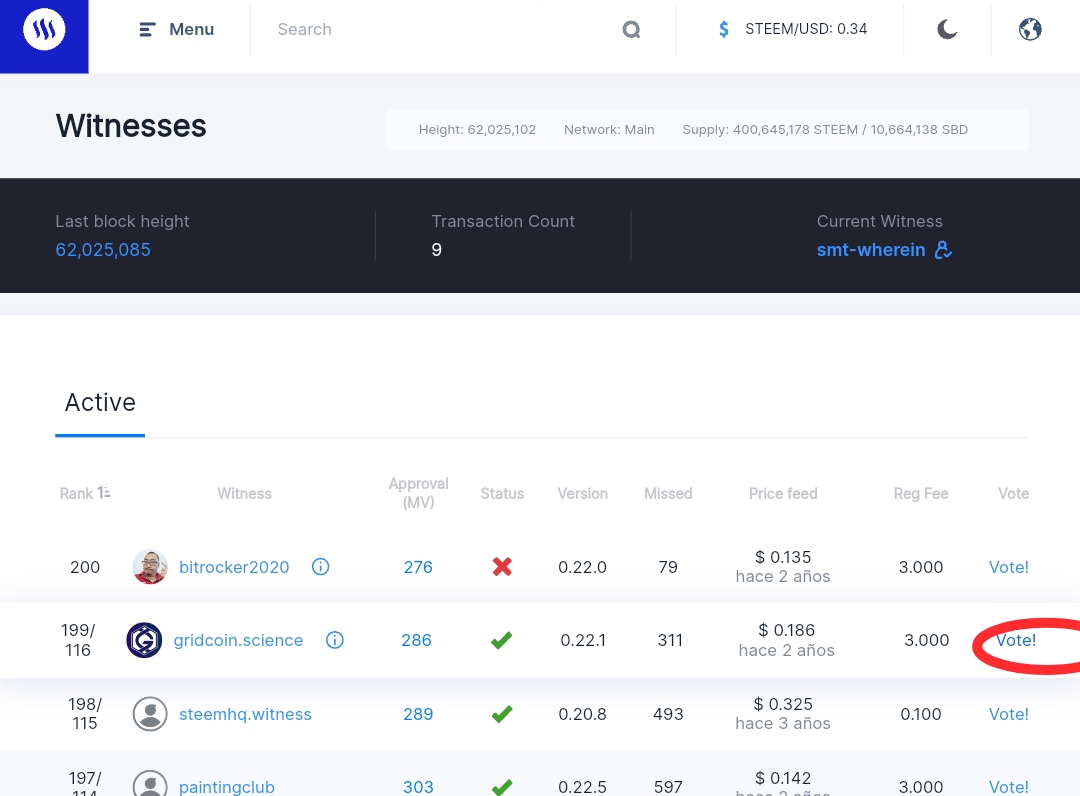
Task: Click the dollar sign price icon
Action: click(x=723, y=29)
